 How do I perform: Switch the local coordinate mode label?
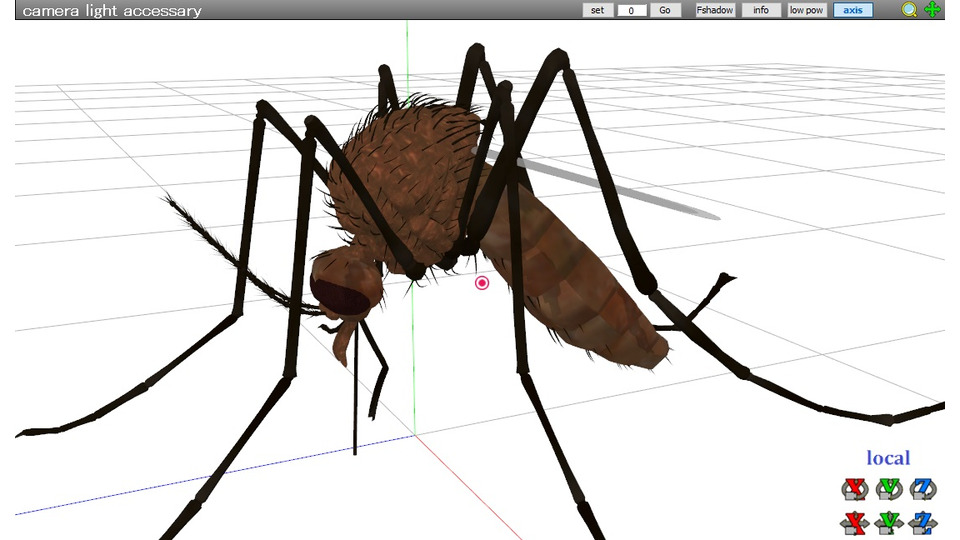pyautogui.click(x=888, y=458)
